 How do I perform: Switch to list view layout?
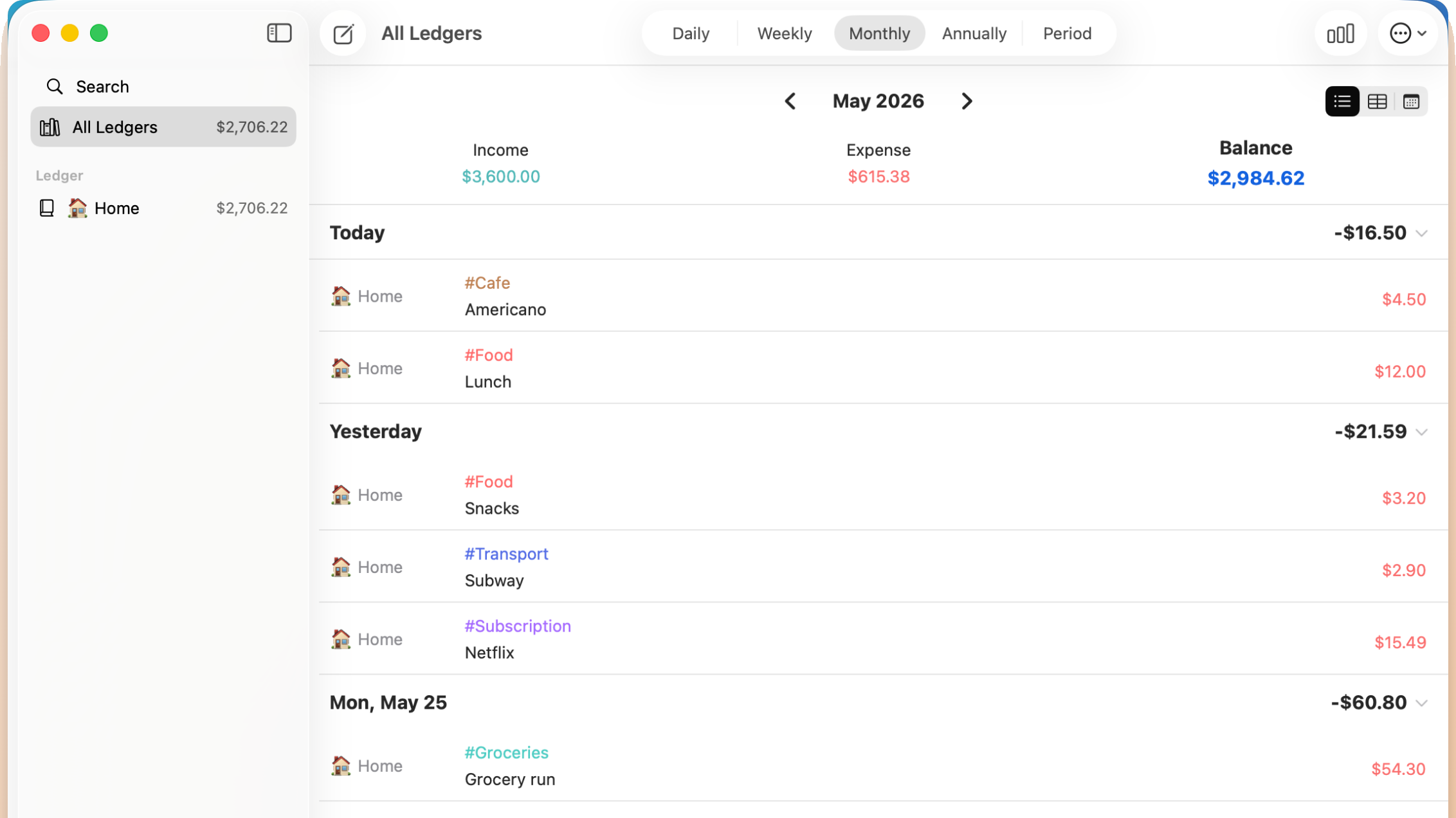click(x=1342, y=102)
